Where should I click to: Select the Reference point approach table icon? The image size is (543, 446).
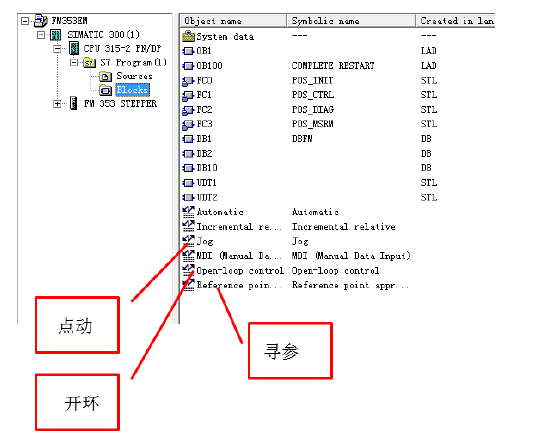(188, 285)
